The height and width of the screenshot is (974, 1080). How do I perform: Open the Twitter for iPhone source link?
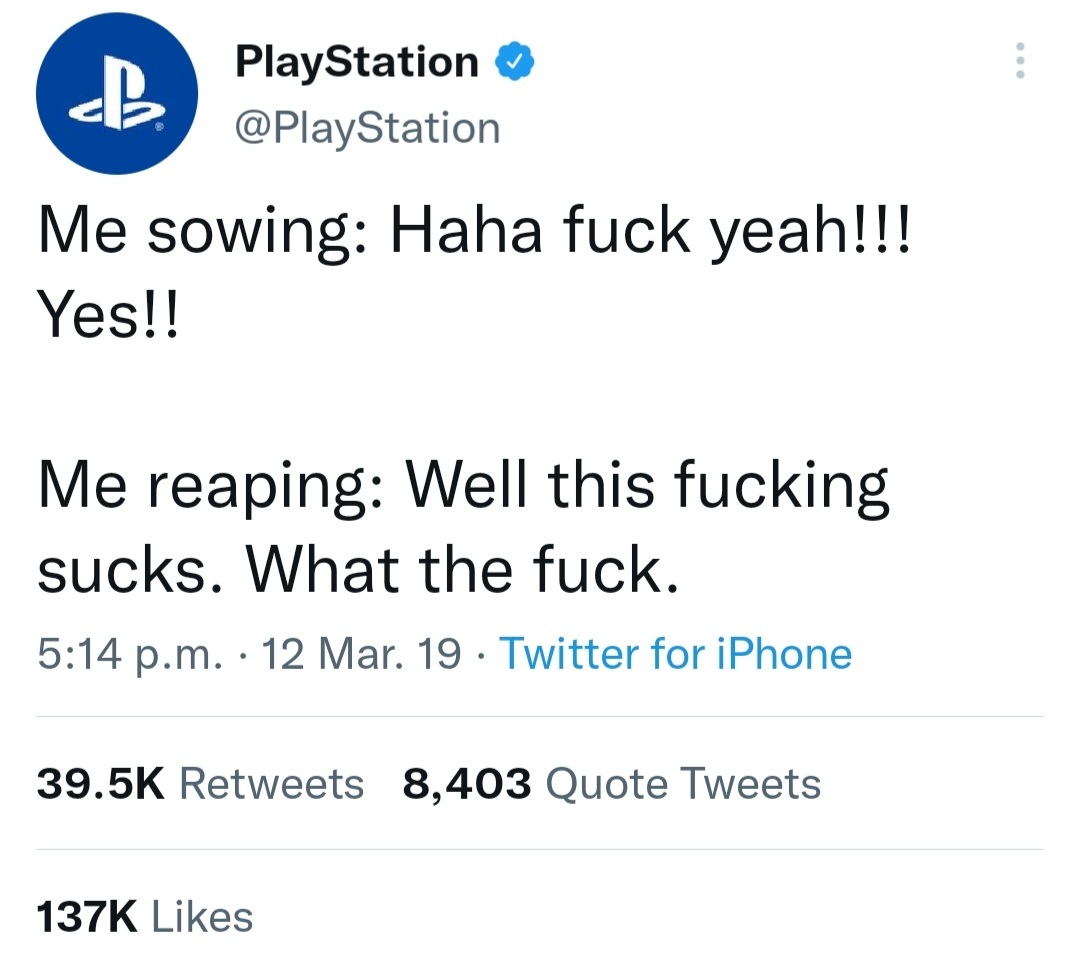point(676,653)
